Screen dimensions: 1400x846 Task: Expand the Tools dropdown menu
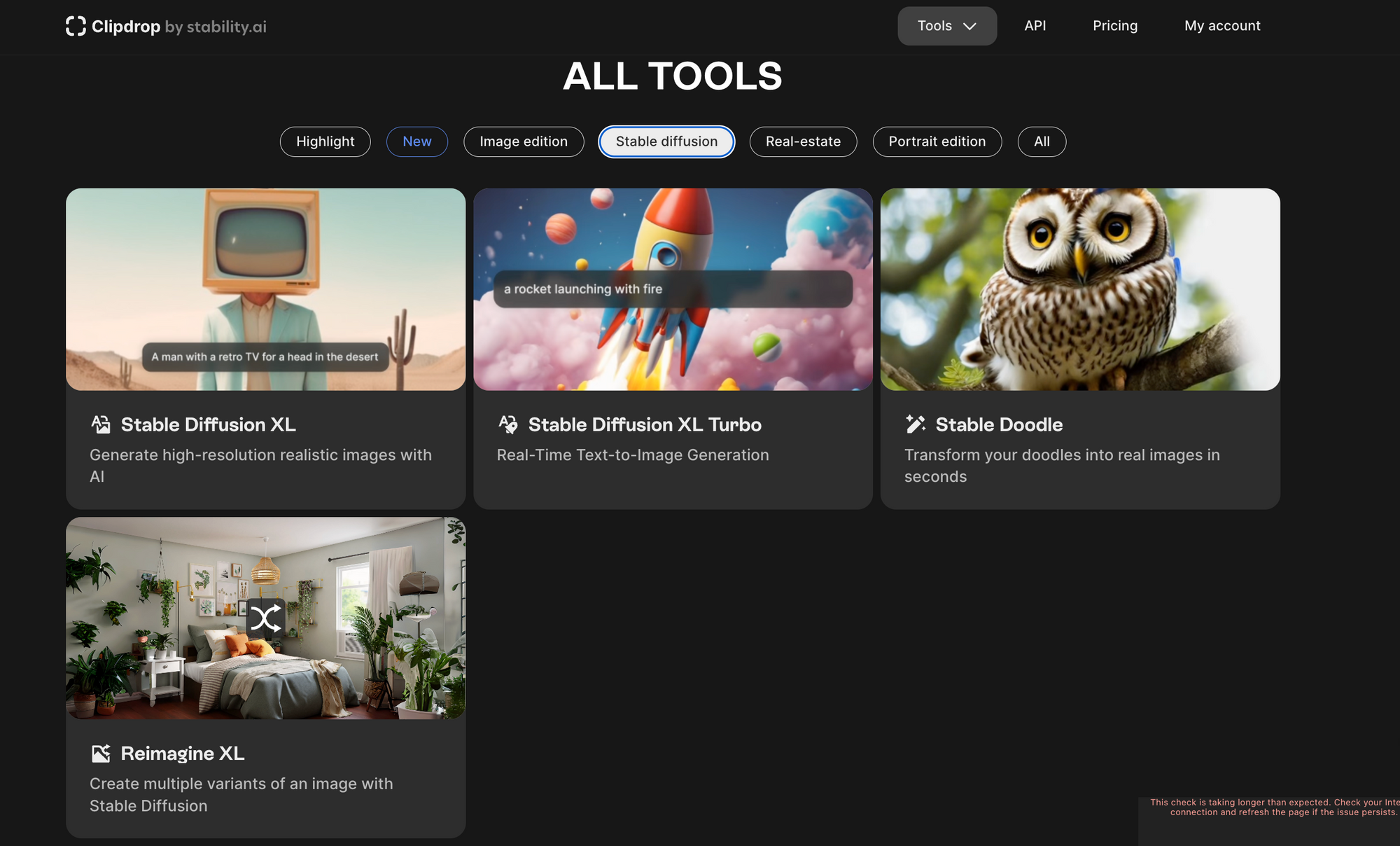[x=947, y=26]
